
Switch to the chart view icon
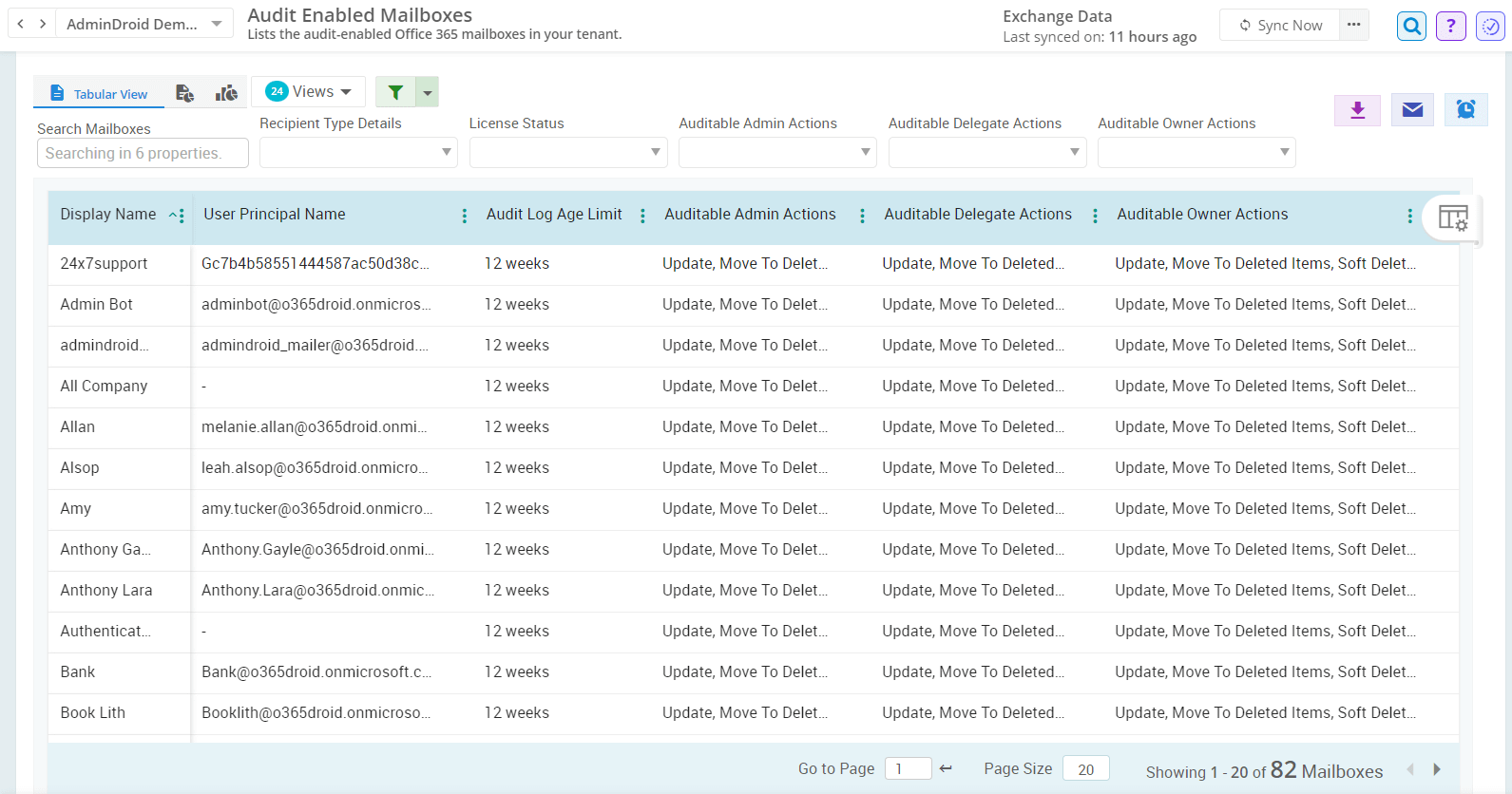click(x=226, y=93)
